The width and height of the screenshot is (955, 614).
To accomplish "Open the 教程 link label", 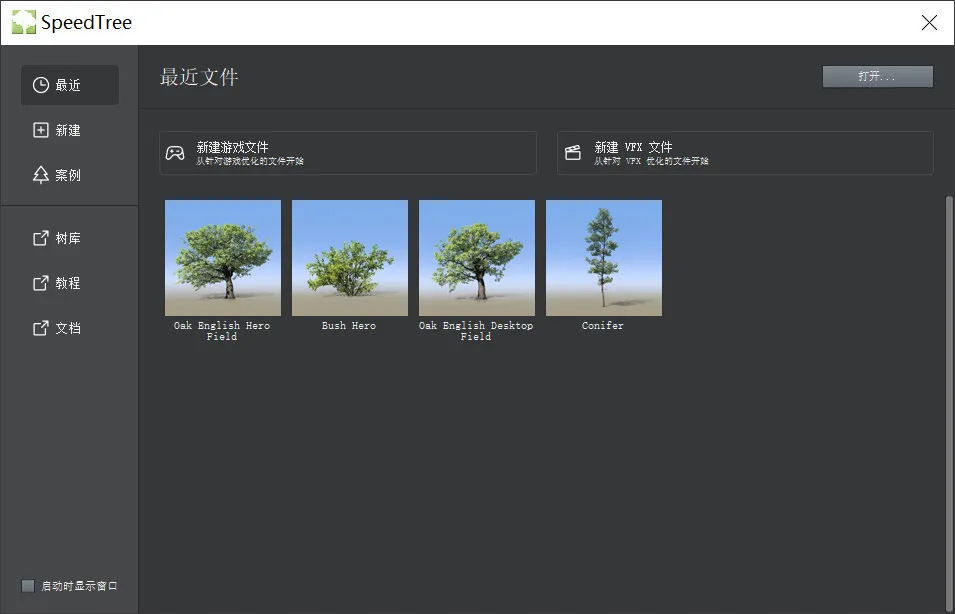I will coord(68,283).
